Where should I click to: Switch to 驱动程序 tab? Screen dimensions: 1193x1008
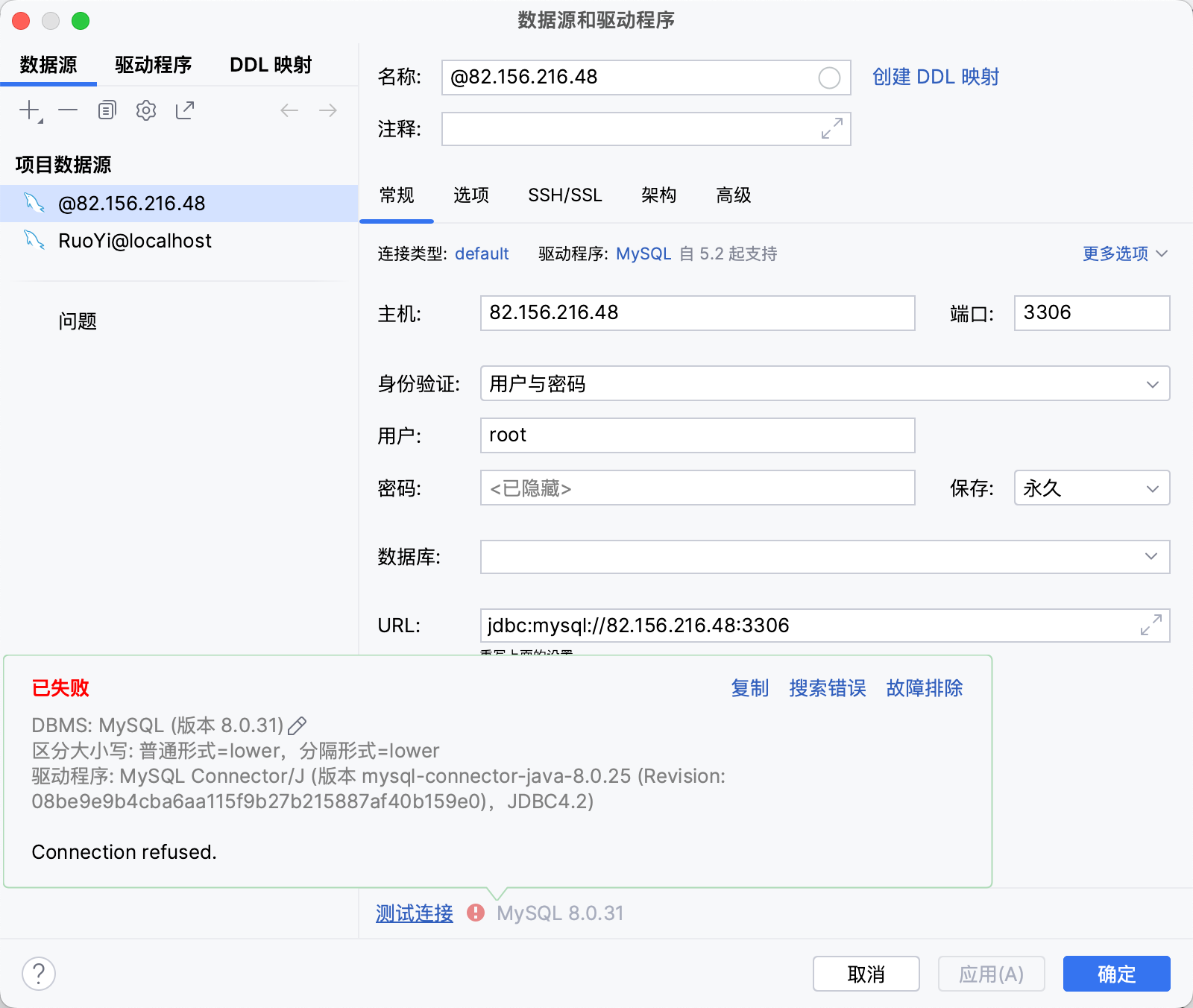[154, 65]
